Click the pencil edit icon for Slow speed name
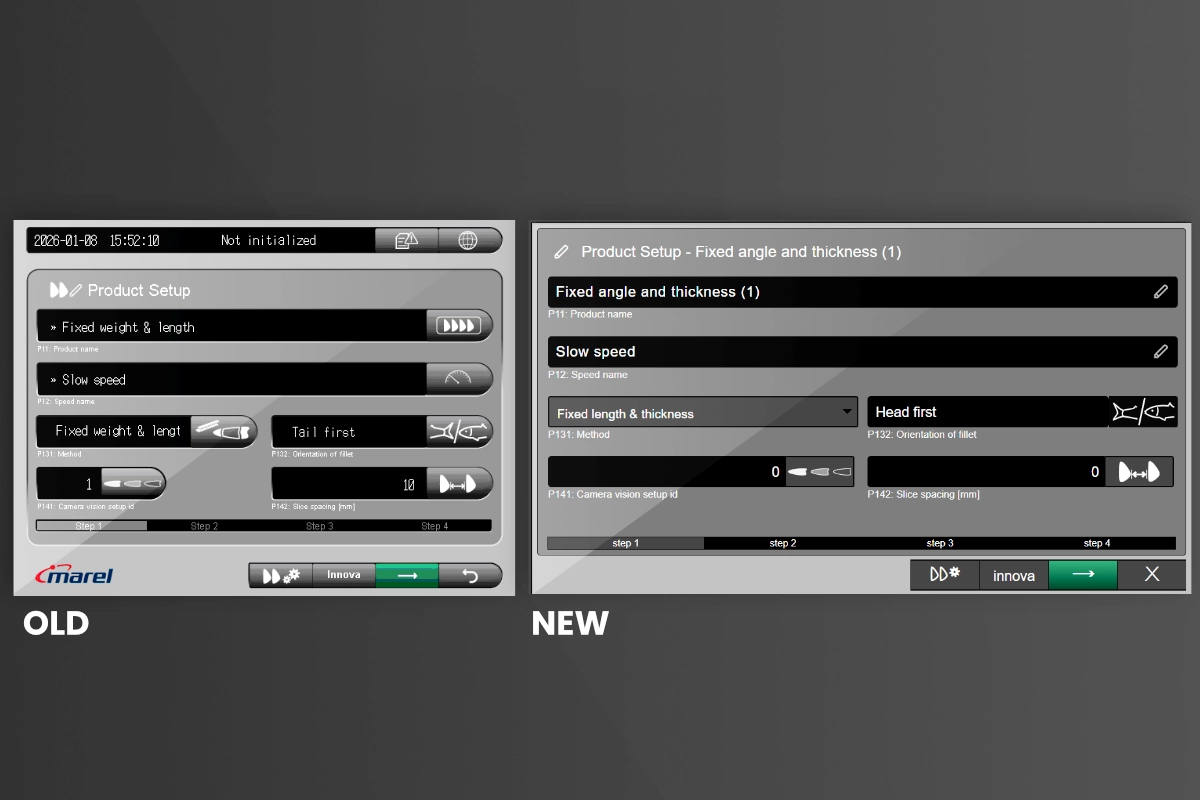Viewport: 1200px width, 800px height. pos(1160,352)
